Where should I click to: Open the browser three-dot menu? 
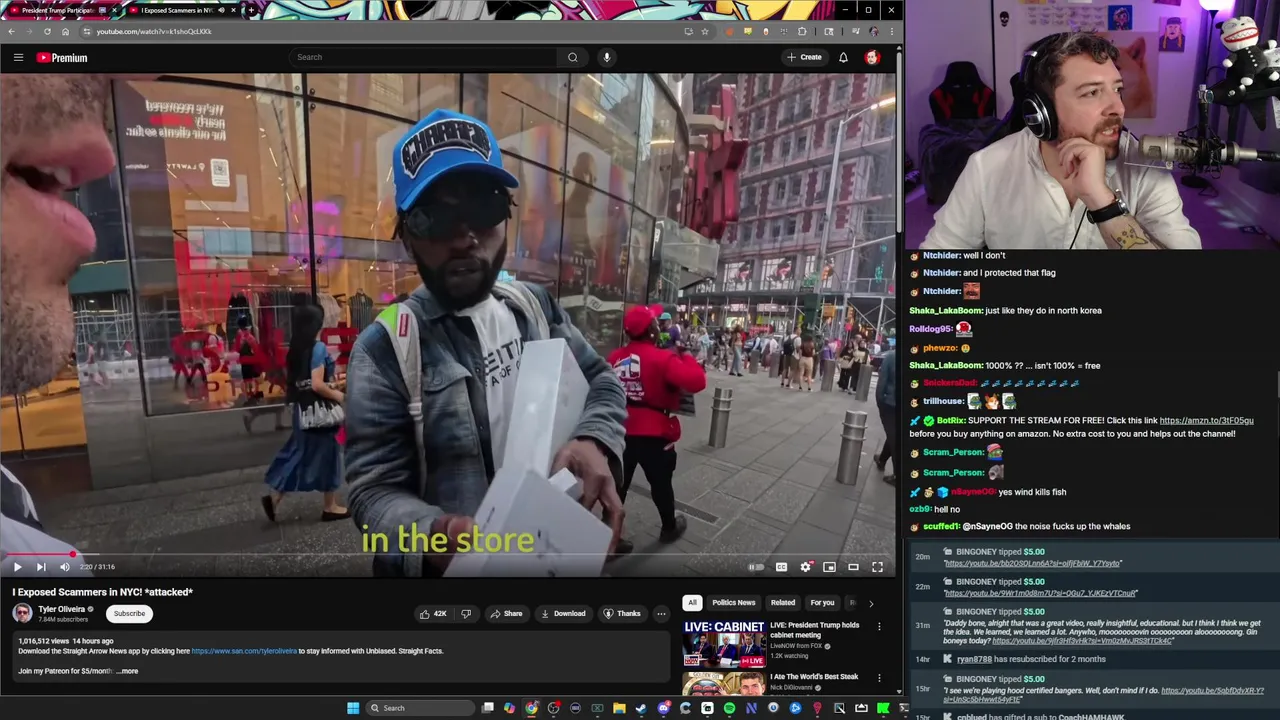click(891, 31)
